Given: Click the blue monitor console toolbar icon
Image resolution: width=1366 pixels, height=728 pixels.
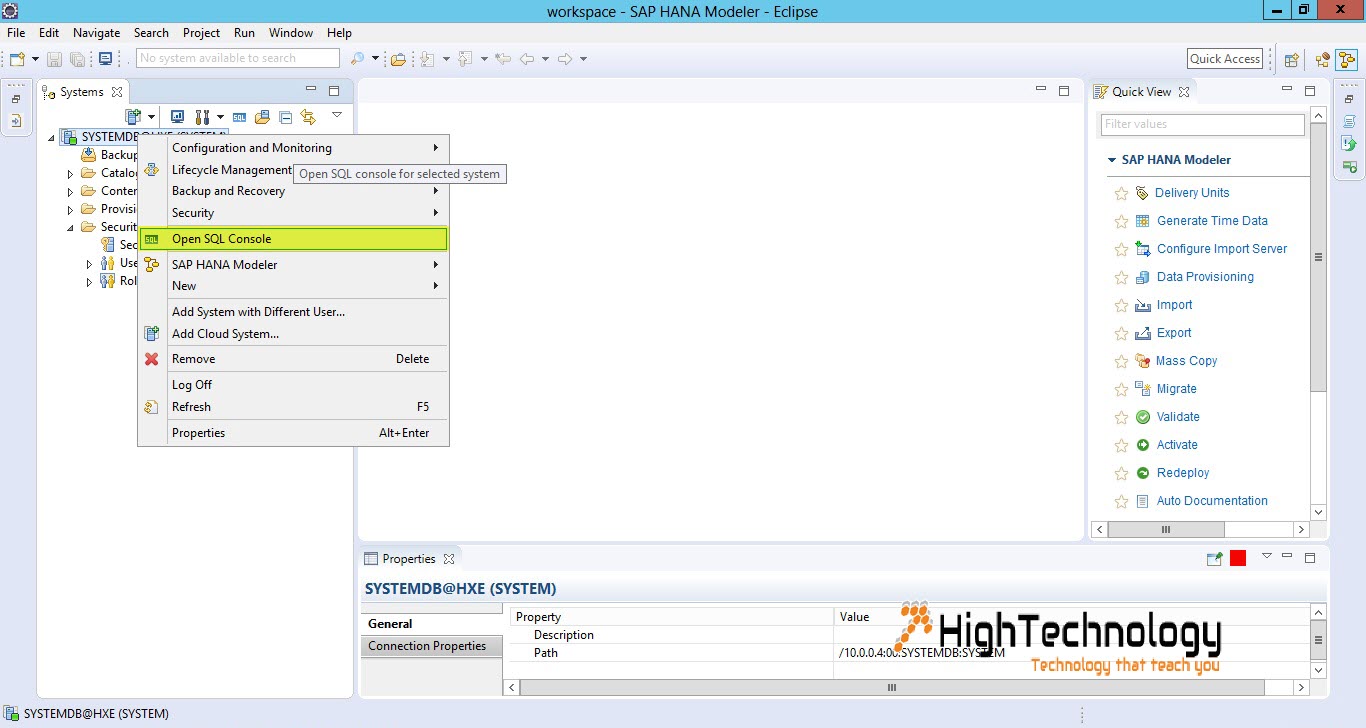Looking at the screenshot, I should point(105,59).
